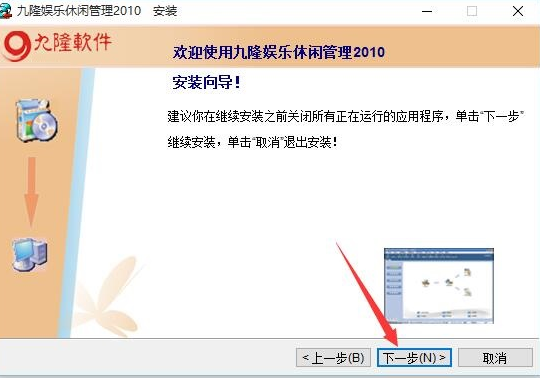Image resolution: width=540 pixels, height=380 pixels.
Task: Click the installer app icon in title bar
Action: [5, 11]
